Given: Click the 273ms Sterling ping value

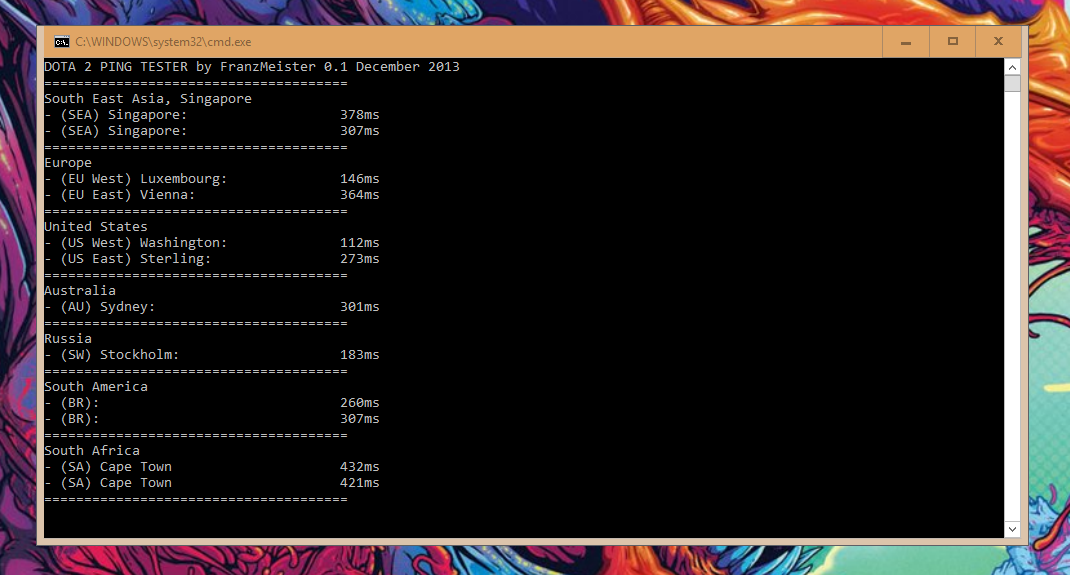Looking at the screenshot, I should [360, 259].
